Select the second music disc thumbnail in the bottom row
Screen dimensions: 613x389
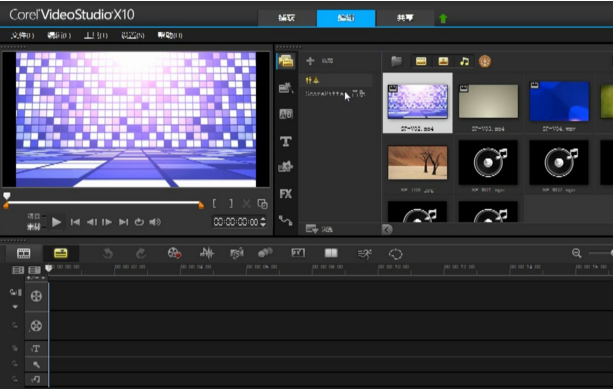click(488, 212)
